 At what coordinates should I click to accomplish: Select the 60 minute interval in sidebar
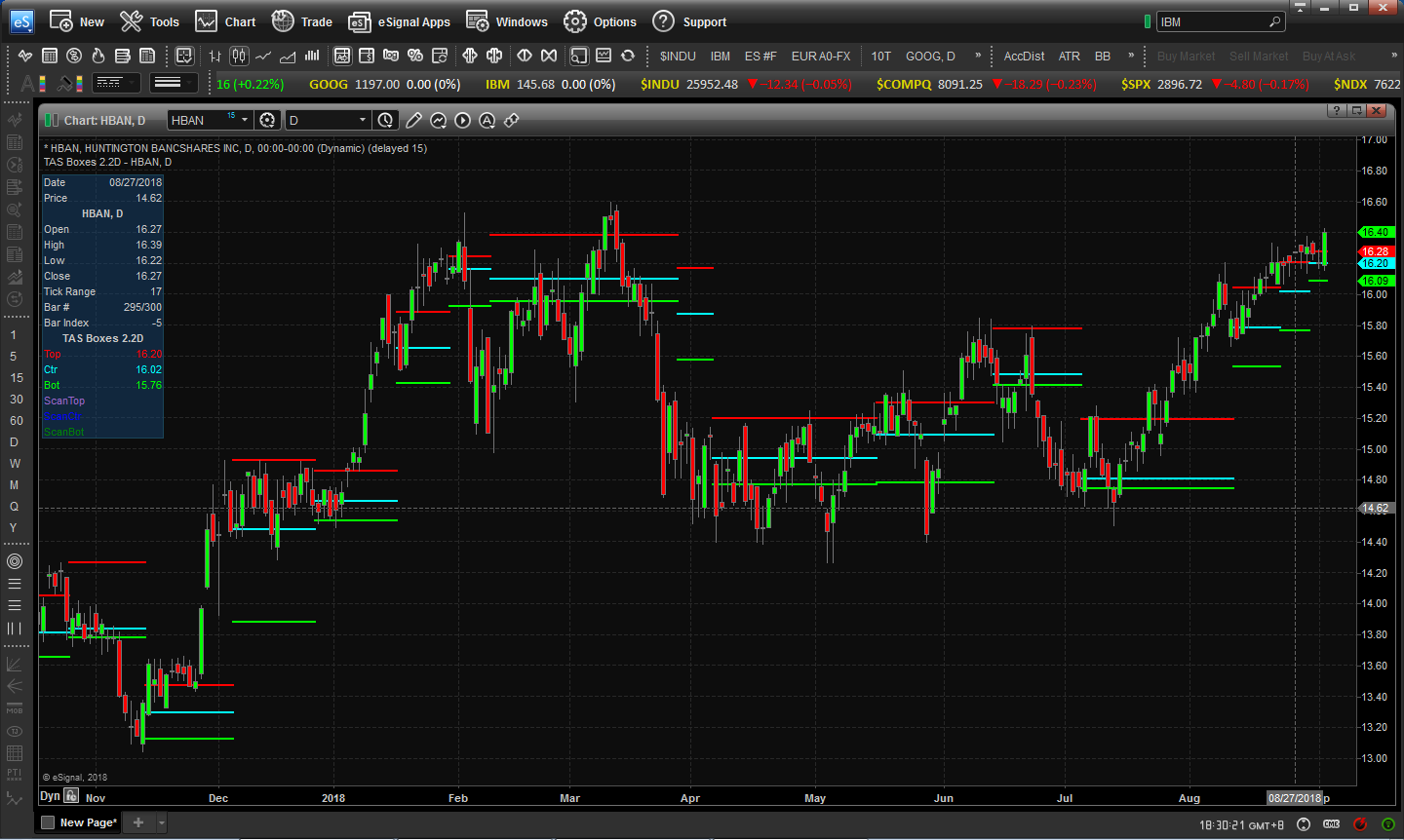click(x=17, y=421)
